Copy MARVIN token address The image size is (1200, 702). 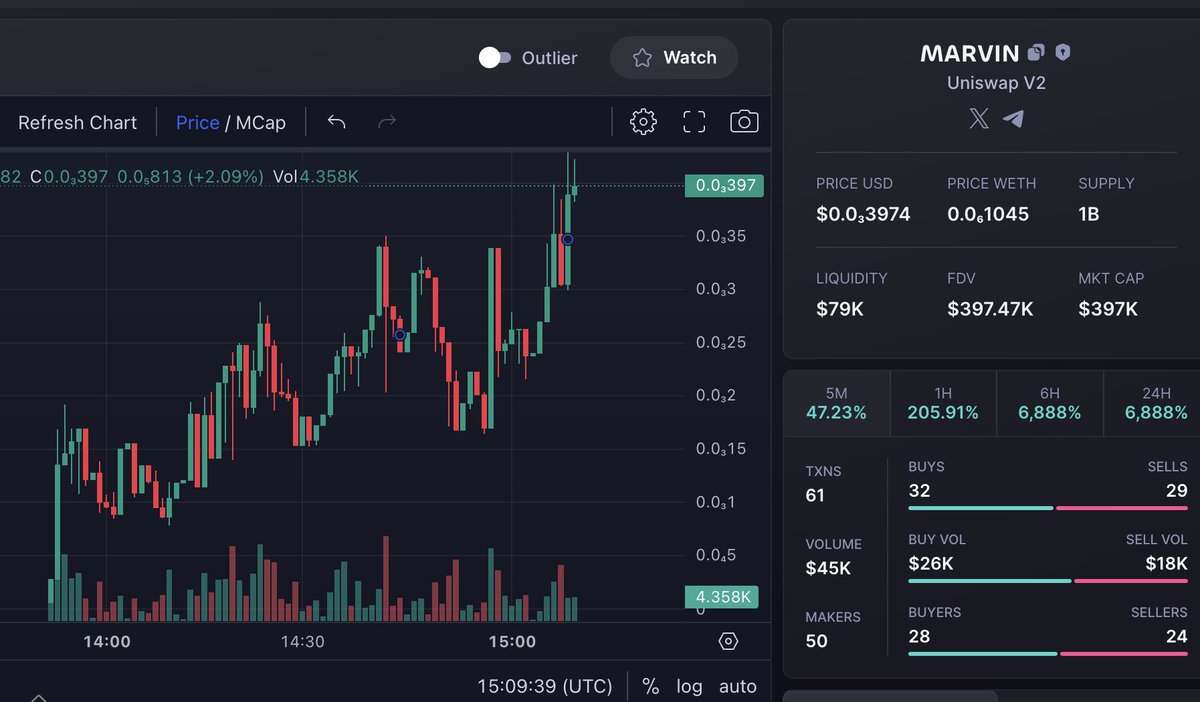pos(1036,52)
